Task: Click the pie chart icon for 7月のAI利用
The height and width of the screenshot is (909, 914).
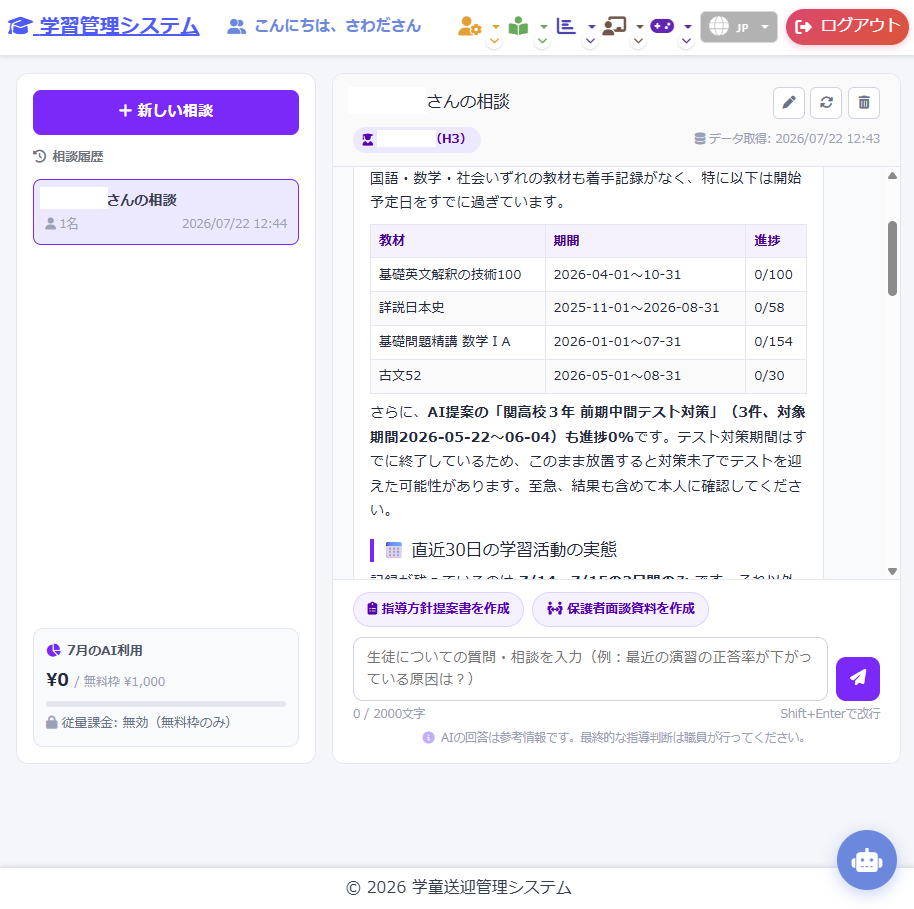Action: click(54, 650)
